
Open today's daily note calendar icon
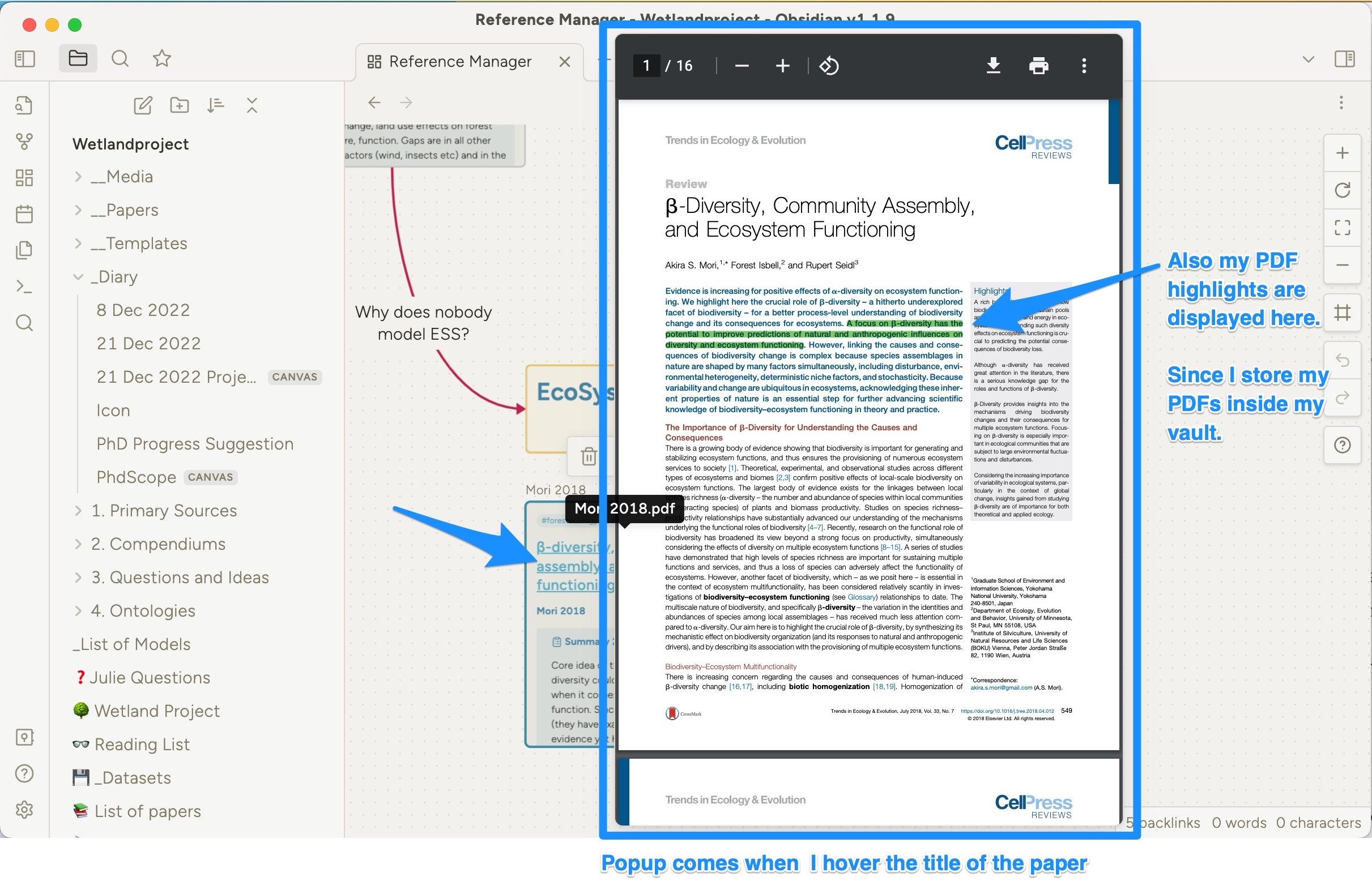tap(24, 214)
